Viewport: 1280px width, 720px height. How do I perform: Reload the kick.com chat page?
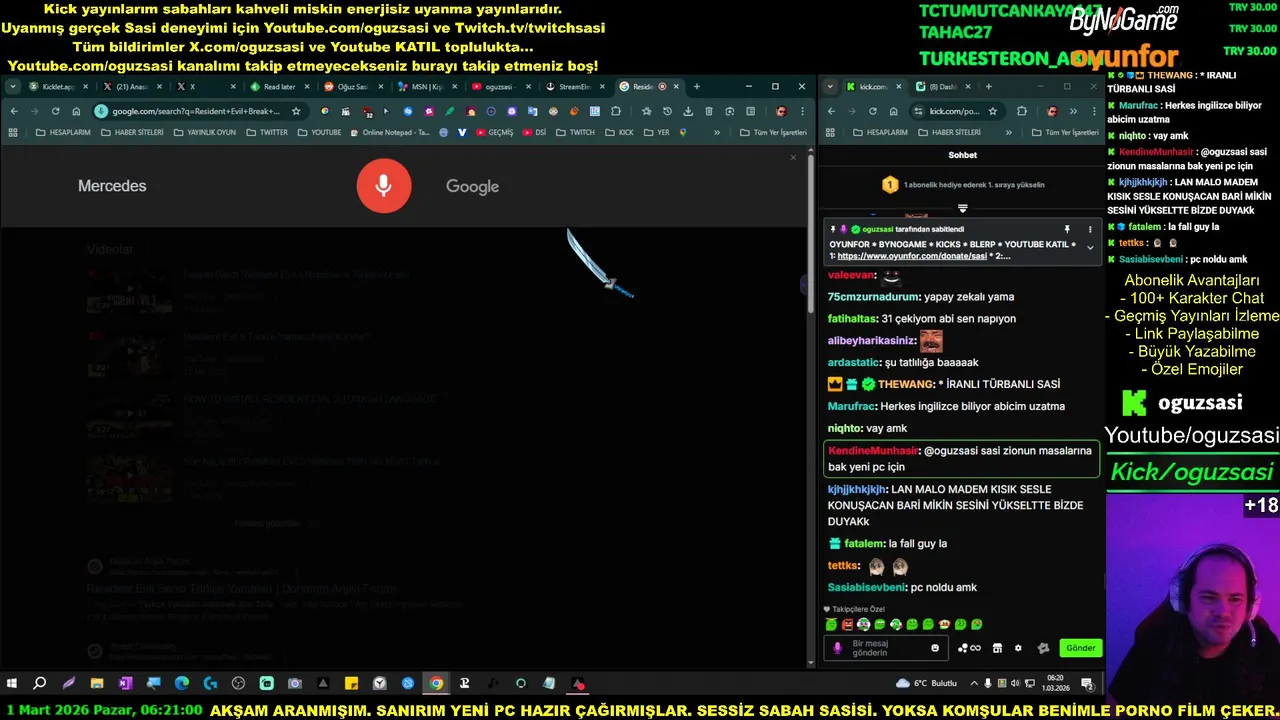(x=872, y=111)
